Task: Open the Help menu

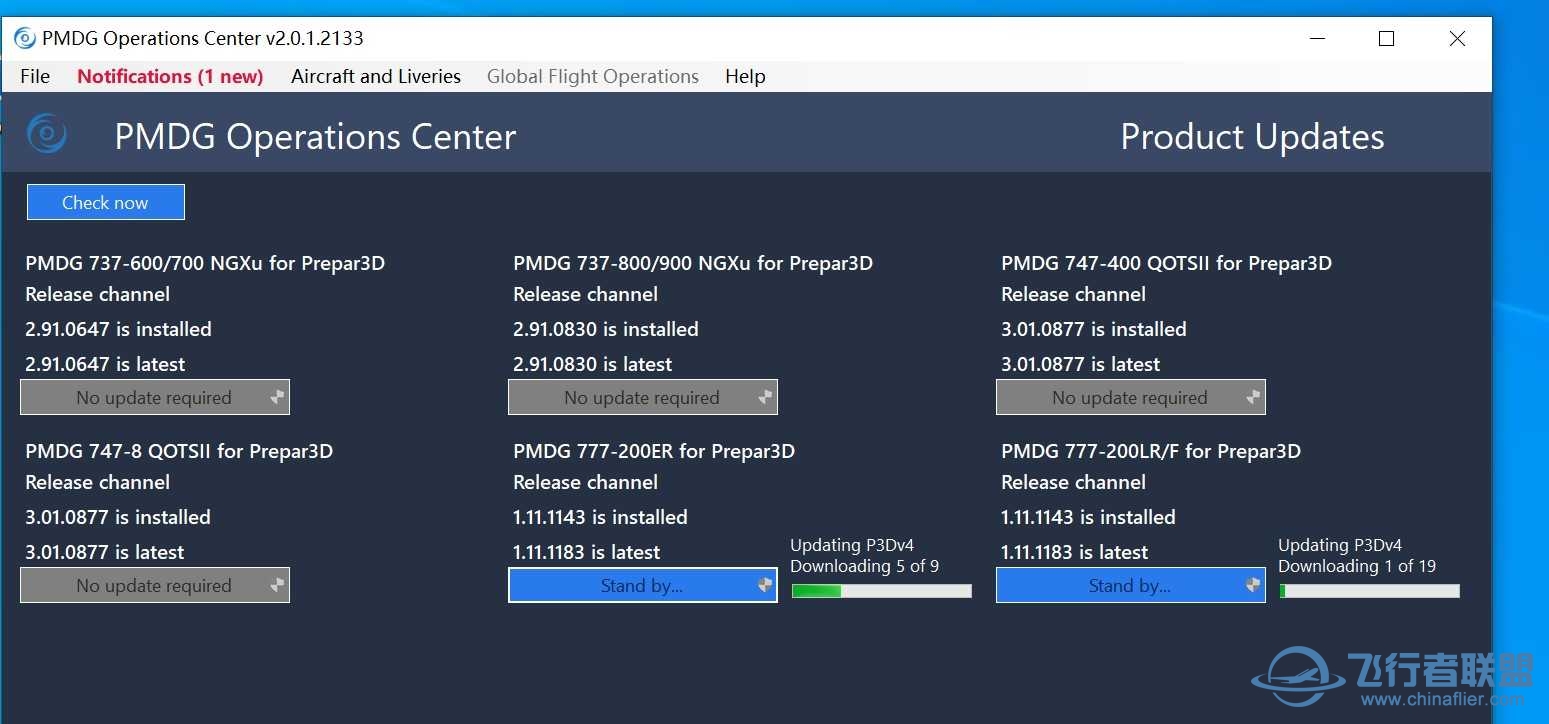Action: [745, 76]
